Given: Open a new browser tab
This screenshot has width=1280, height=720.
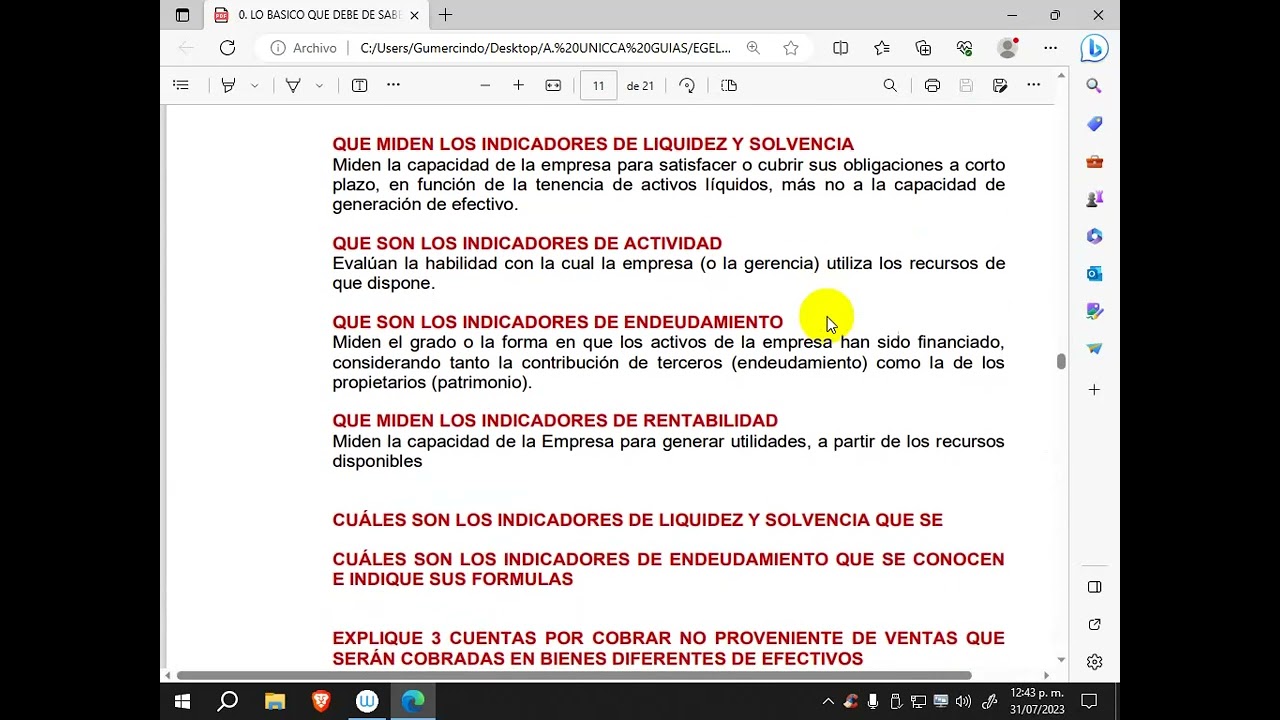Looking at the screenshot, I should tap(445, 15).
